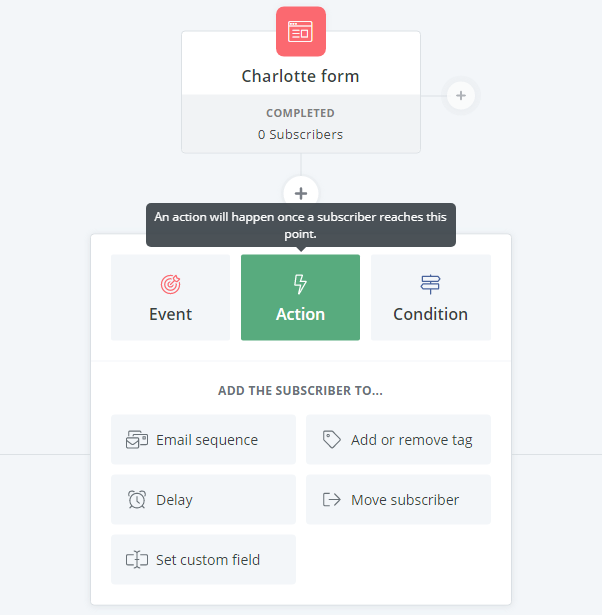
Task: Click the red form icon above Charlotte form
Action: (x=301, y=31)
